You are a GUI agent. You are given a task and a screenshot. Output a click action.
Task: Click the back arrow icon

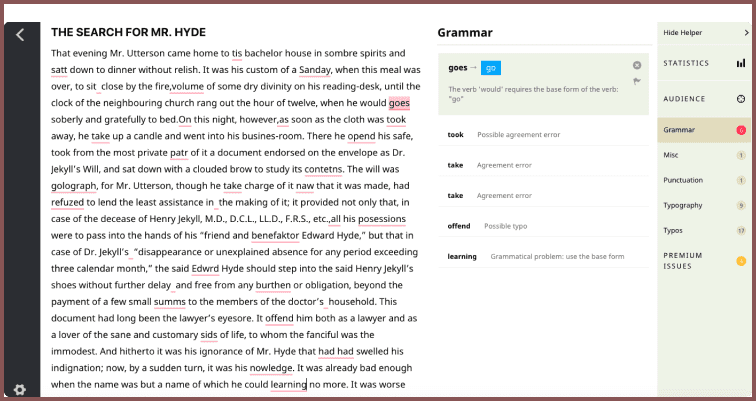coord(20,35)
